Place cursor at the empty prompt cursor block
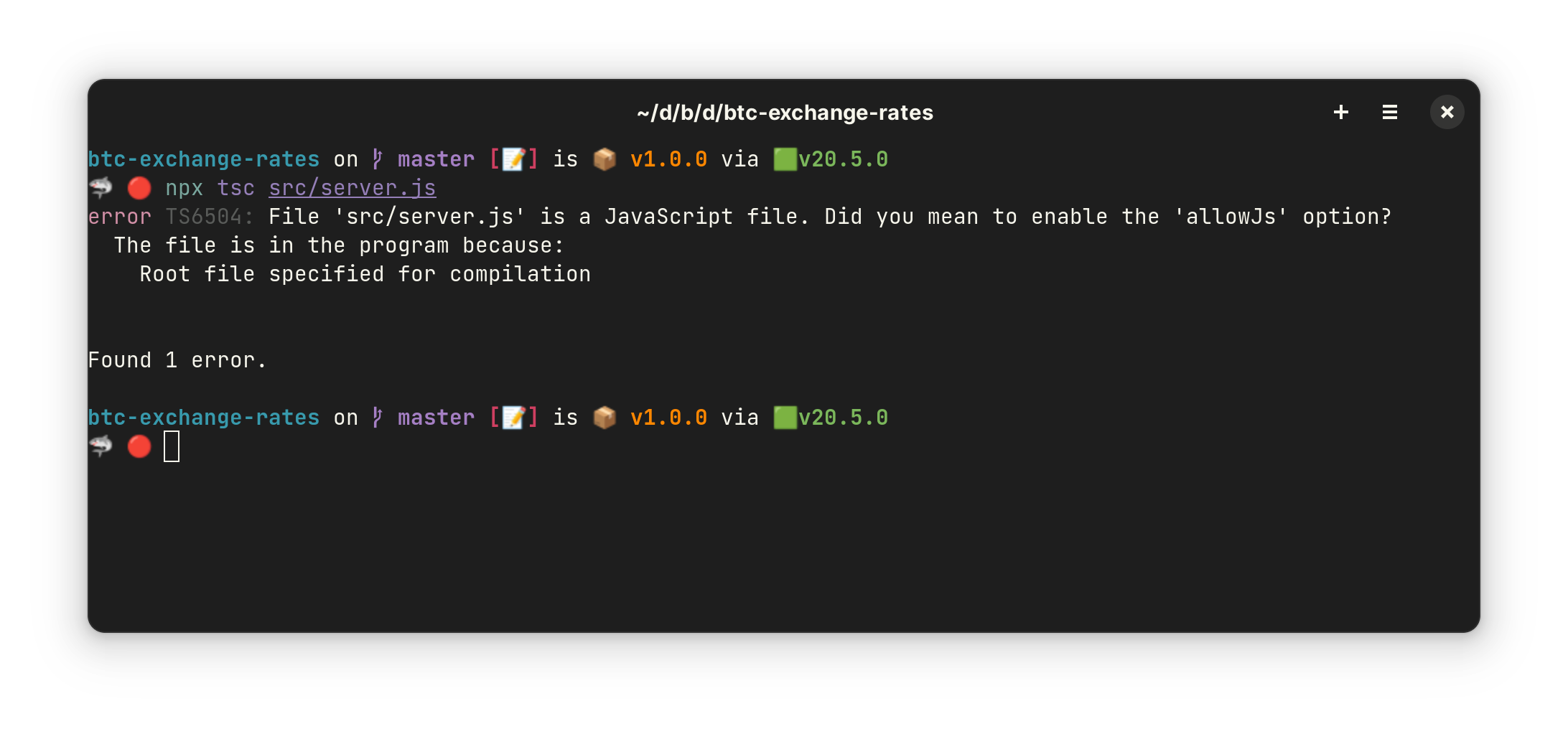The width and height of the screenshot is (1568, 729). point(172,446)
